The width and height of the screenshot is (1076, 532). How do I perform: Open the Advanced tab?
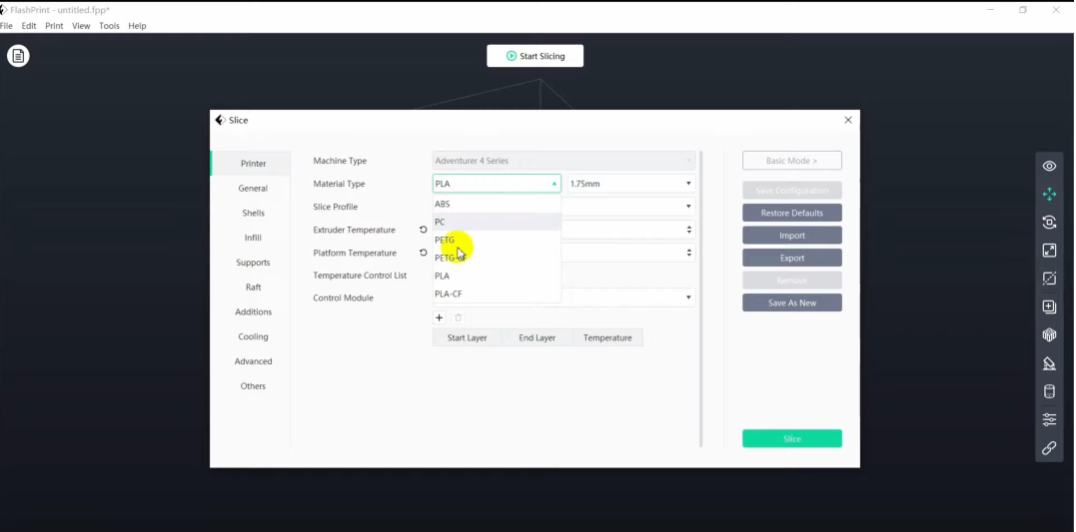(x=253, y=361)
